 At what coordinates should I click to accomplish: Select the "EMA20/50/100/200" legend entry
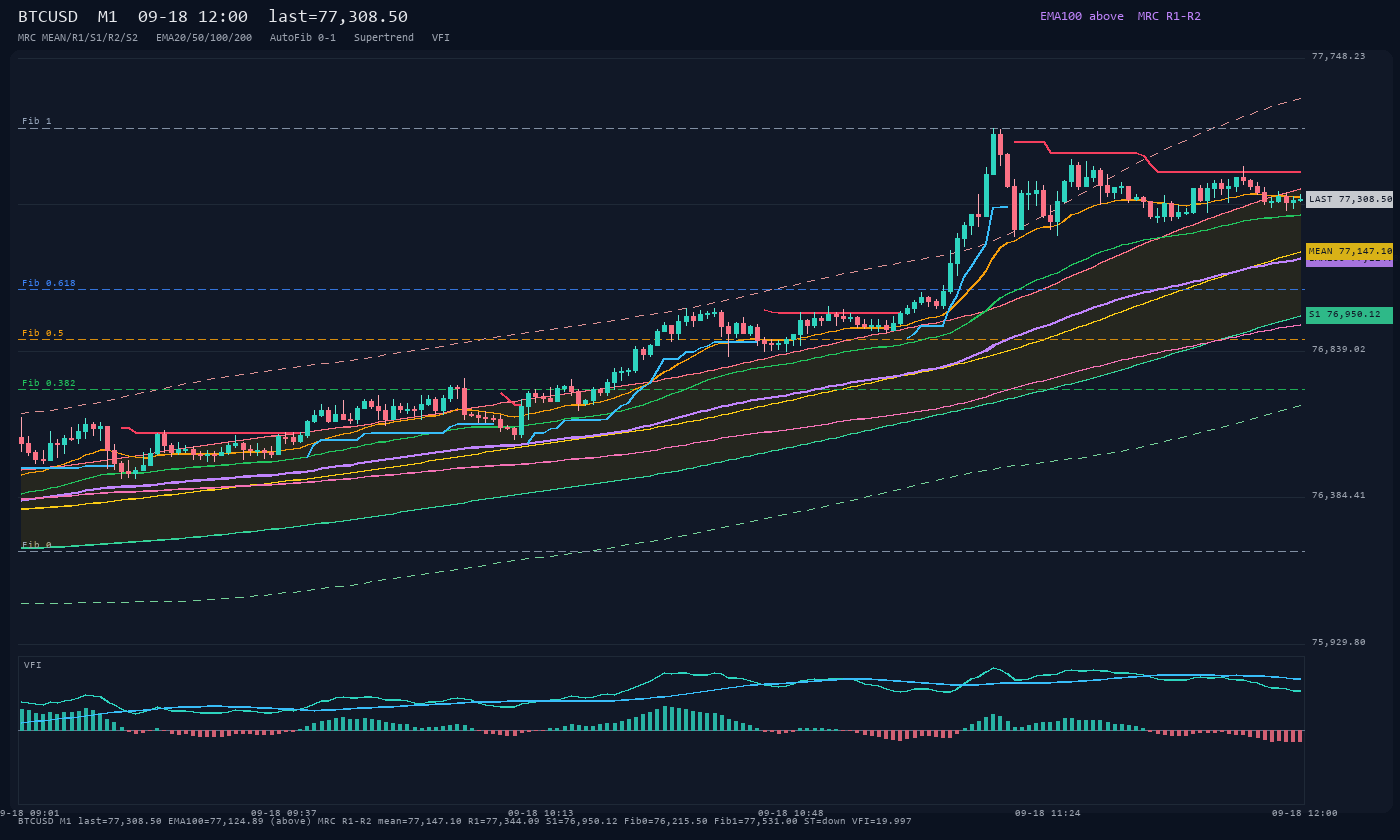tap(204, 37)
